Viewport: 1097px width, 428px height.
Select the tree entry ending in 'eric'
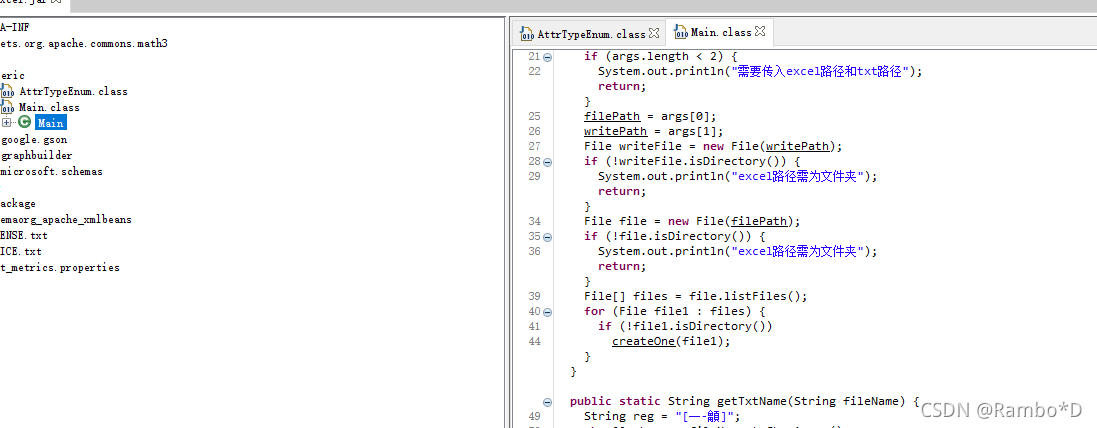[13, 76]
